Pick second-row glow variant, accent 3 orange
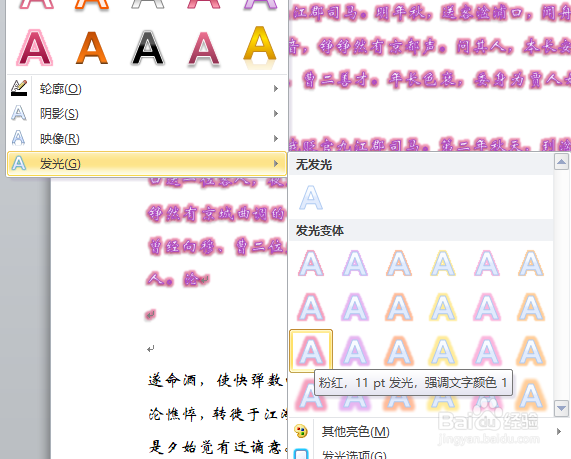The height and width of the screenshot is (459, 571). click(x=399, y=307)
